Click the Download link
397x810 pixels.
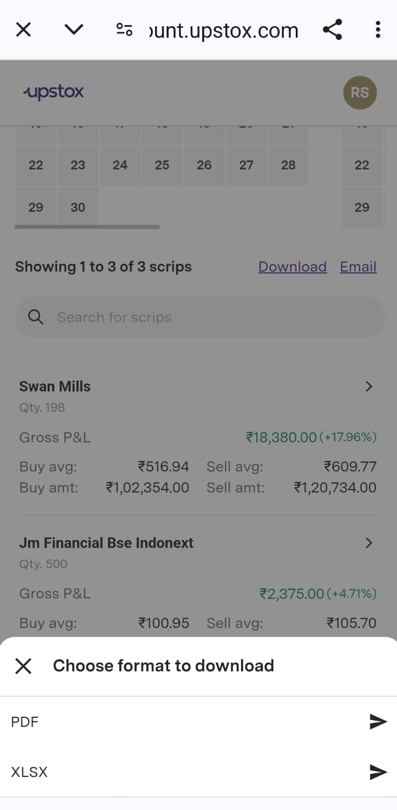pyautogui.click(x=292, y=267)
